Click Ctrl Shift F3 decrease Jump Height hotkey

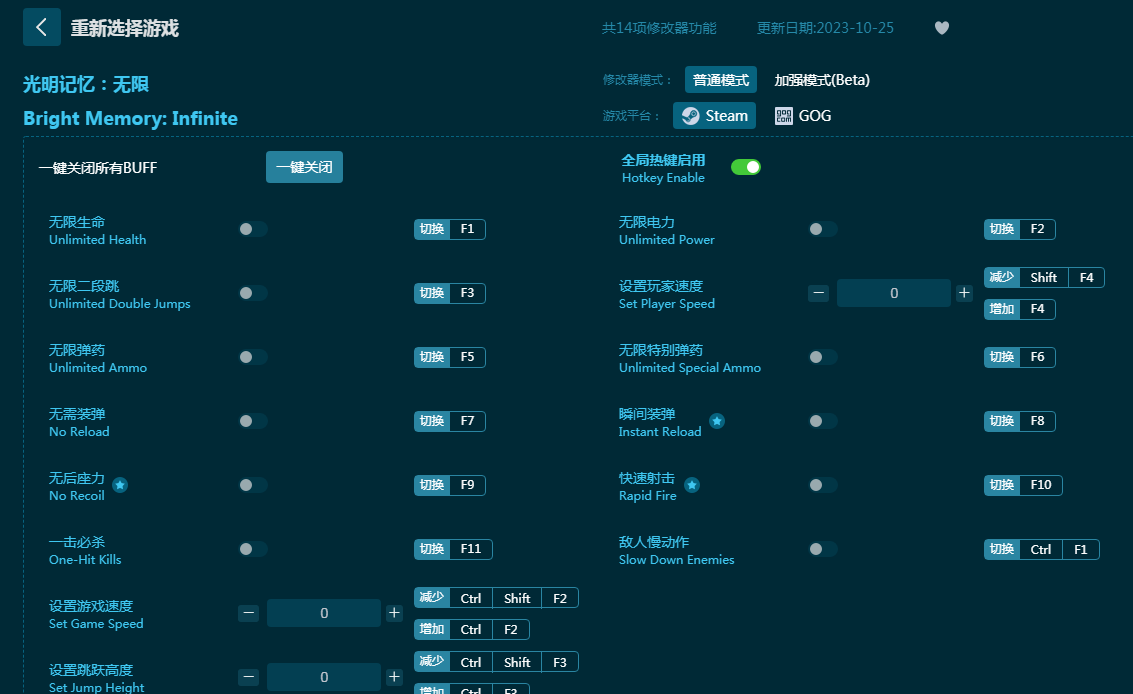[496, 662]
